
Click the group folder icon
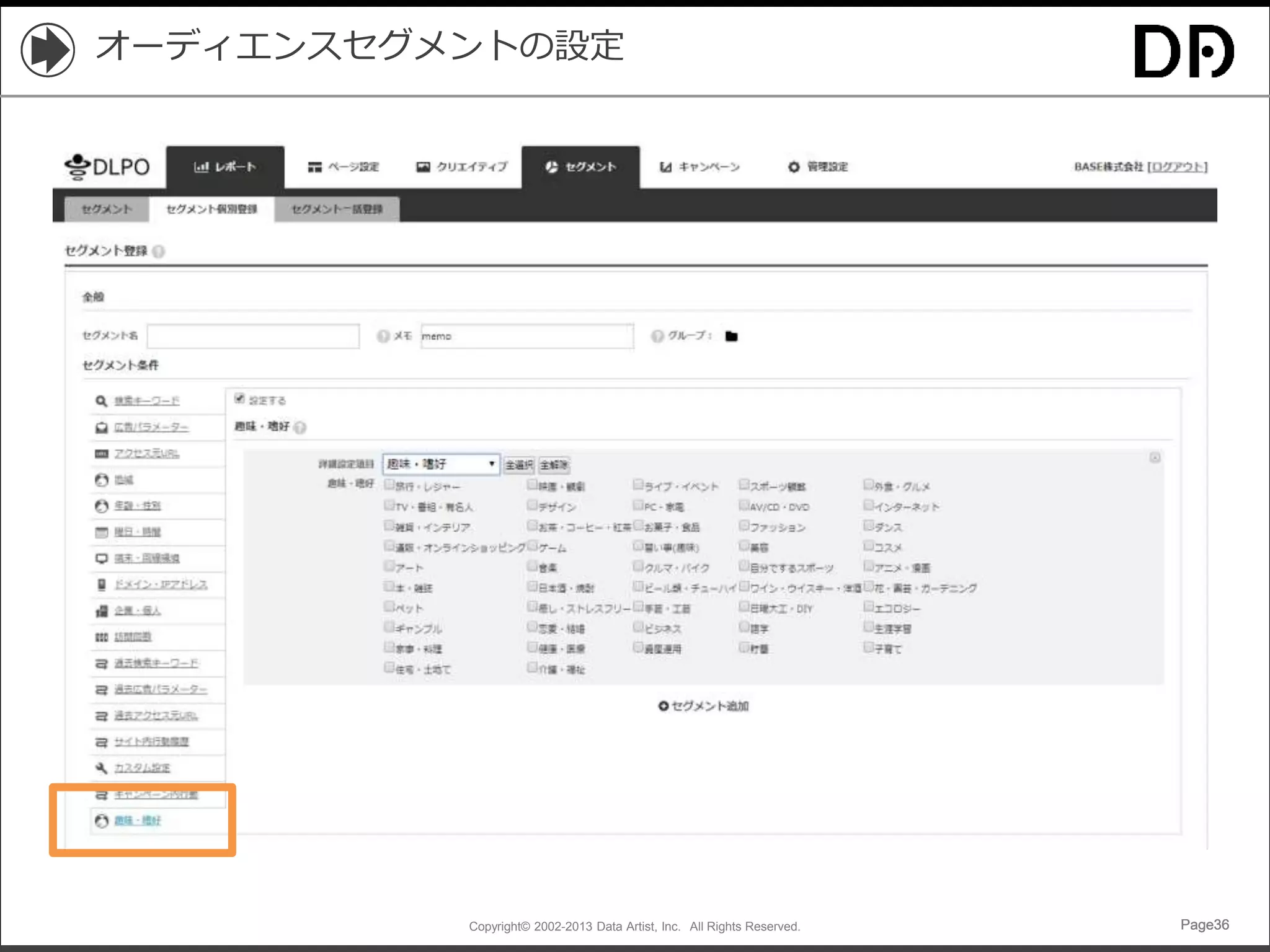point(732,336)
